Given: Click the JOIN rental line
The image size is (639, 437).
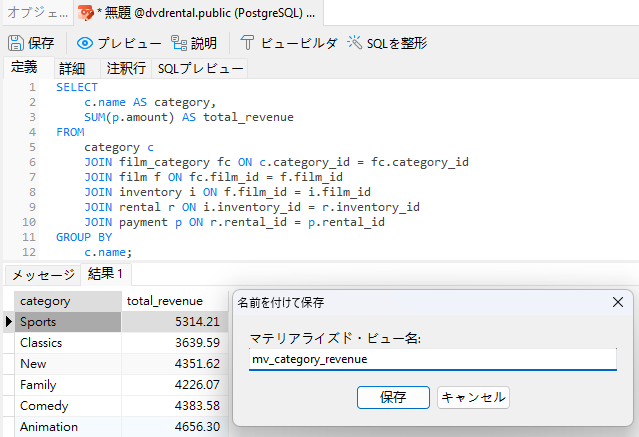Looking at the screenshot, I should pyautogui.click(x=252, y=207).
